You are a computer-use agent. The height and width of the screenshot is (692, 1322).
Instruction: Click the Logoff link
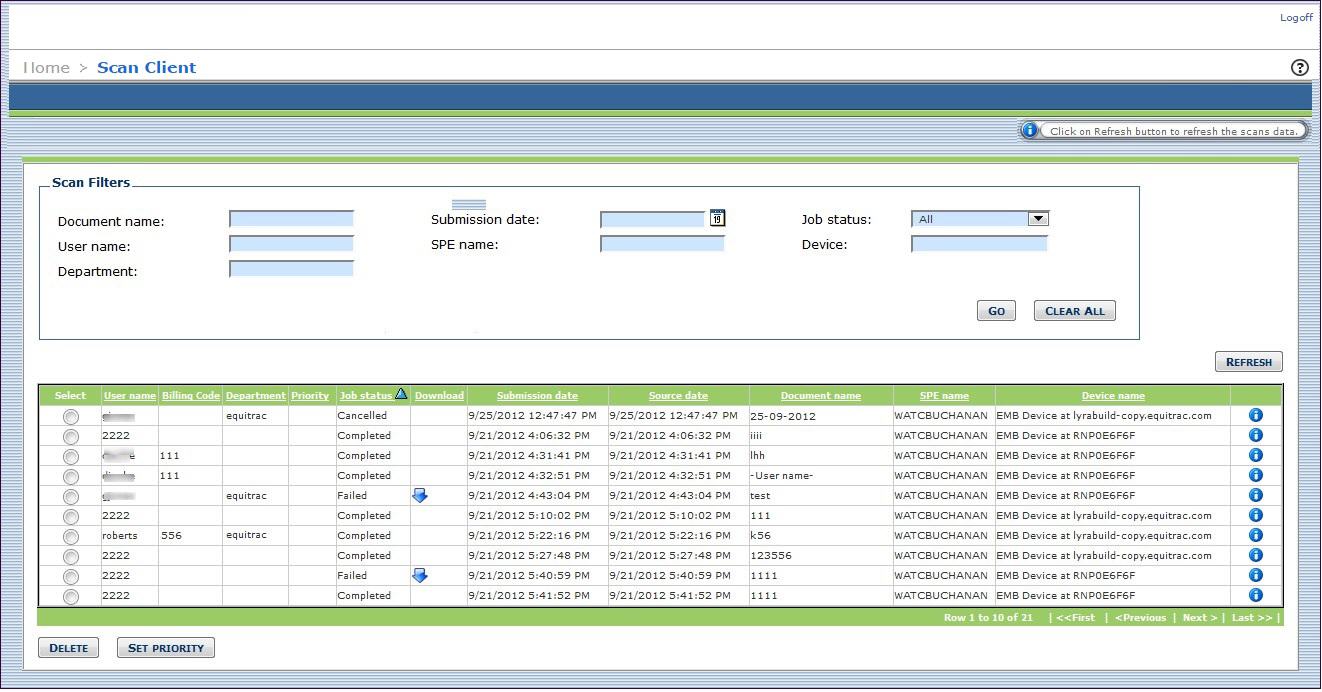1296,18
